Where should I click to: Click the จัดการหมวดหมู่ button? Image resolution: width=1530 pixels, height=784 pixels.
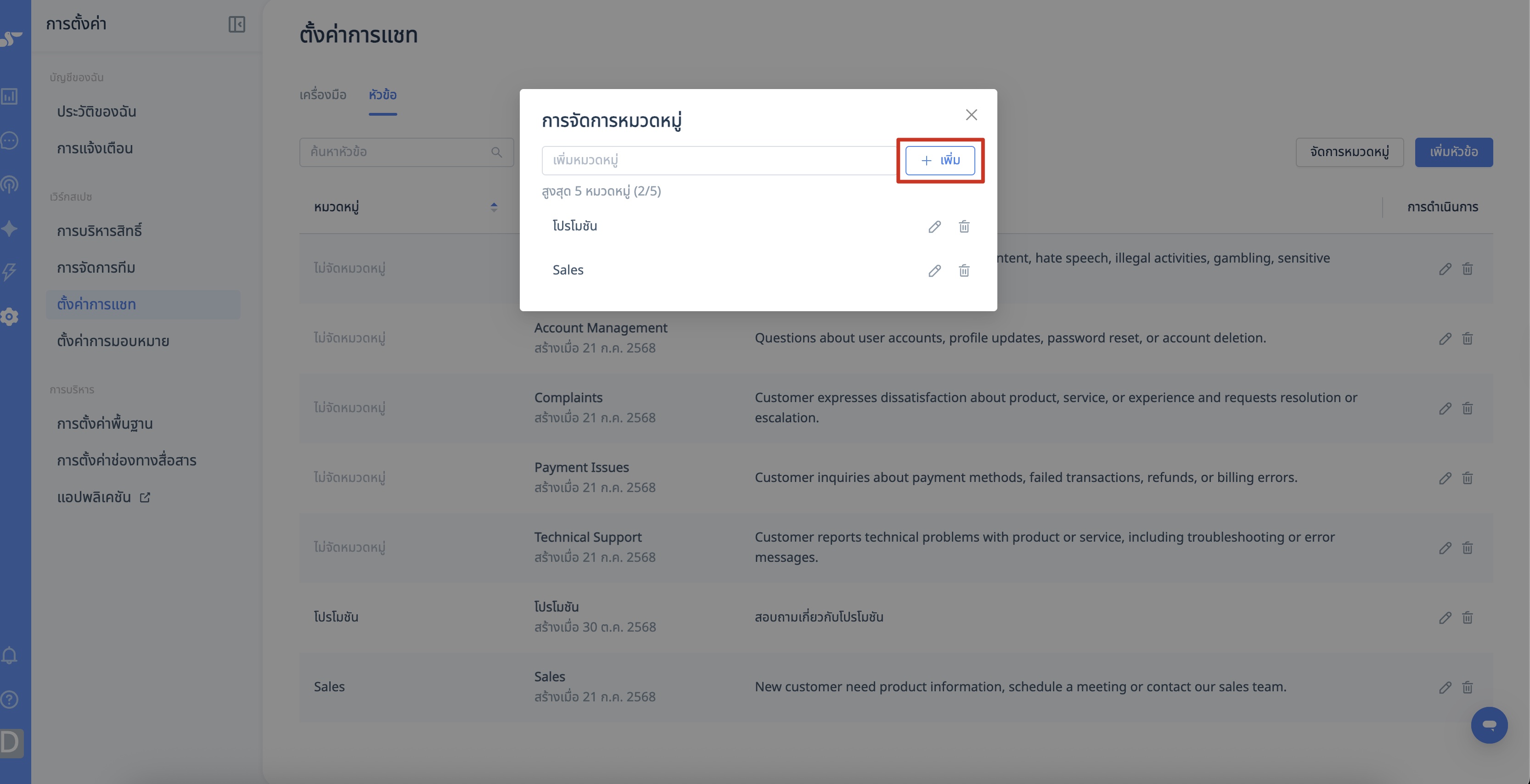click(1350, 152)
